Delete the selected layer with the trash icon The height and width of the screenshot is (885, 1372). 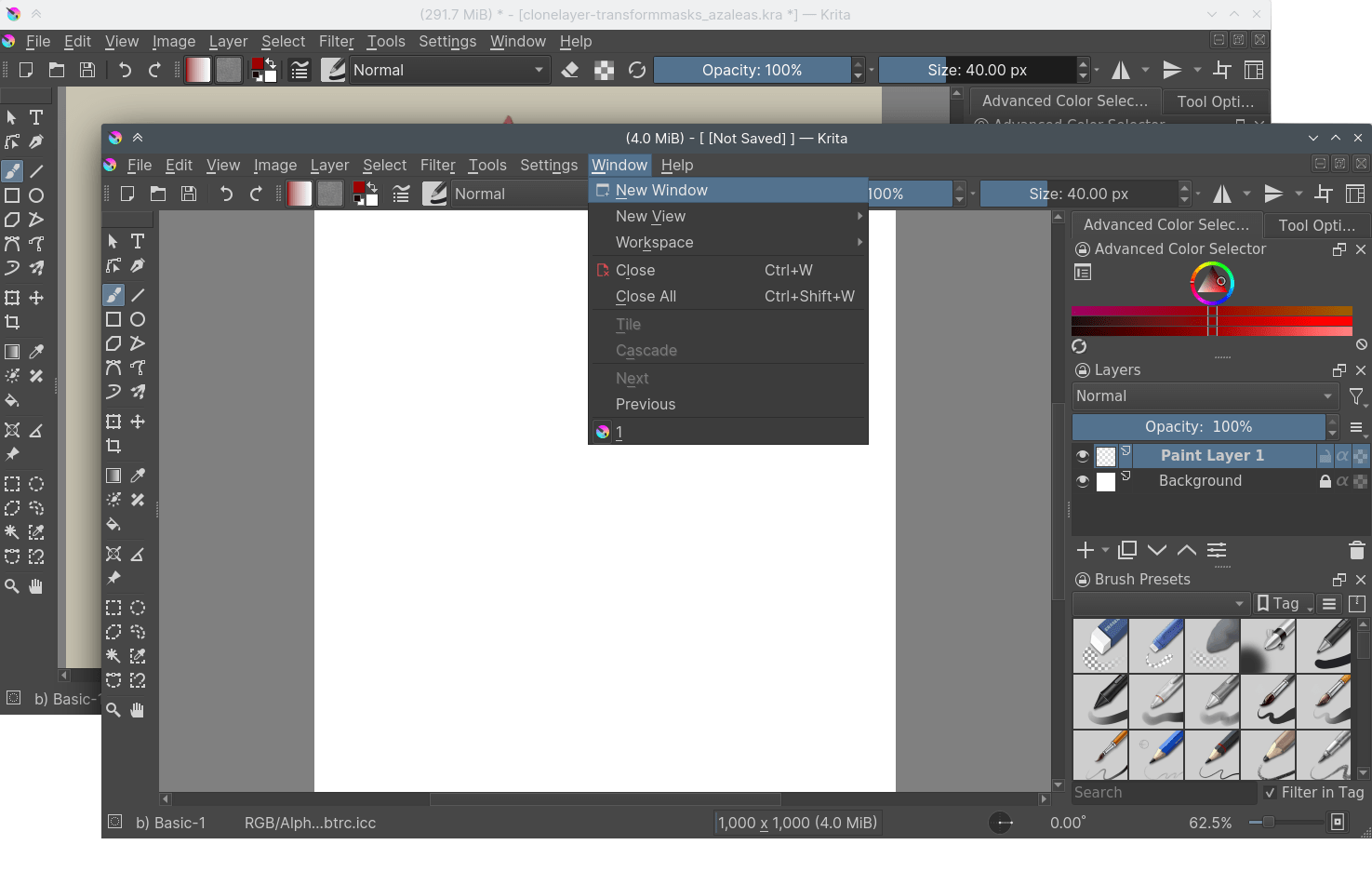coord(1356,550)
